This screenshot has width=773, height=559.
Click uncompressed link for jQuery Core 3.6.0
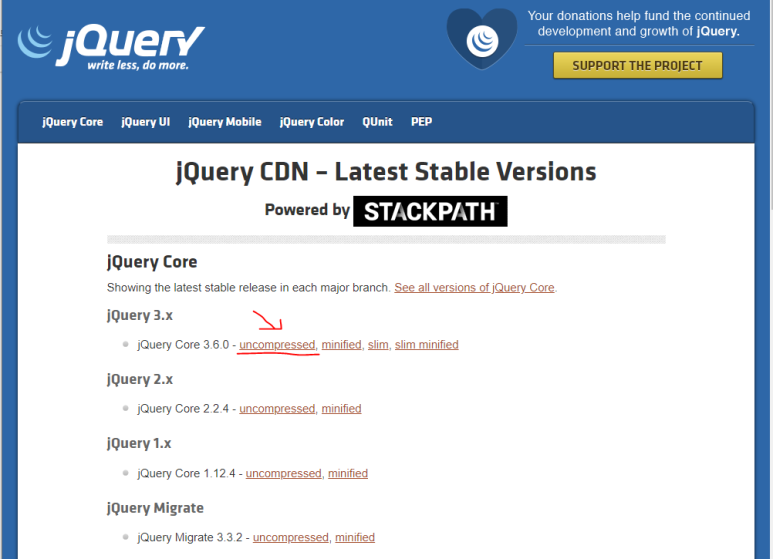tap(277, 345)
